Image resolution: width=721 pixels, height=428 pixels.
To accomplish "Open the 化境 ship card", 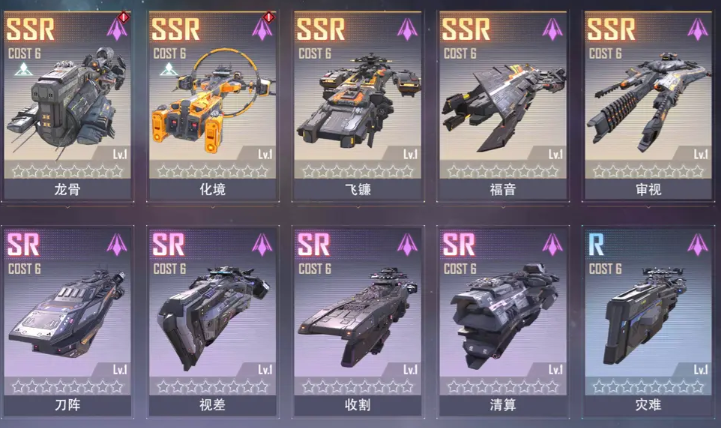I will click(212, 106).
